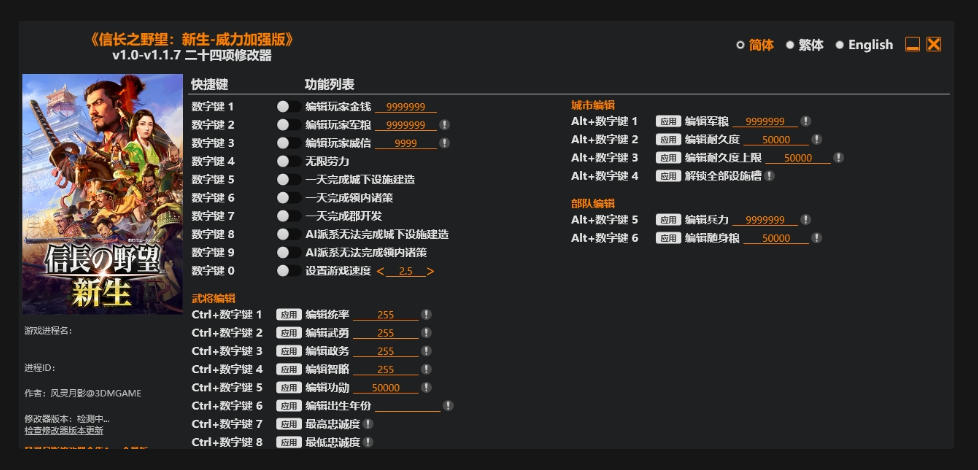Viewport: 978px width, 470px height.
Task: Select 简体 language option
Action: pos(755,45)
